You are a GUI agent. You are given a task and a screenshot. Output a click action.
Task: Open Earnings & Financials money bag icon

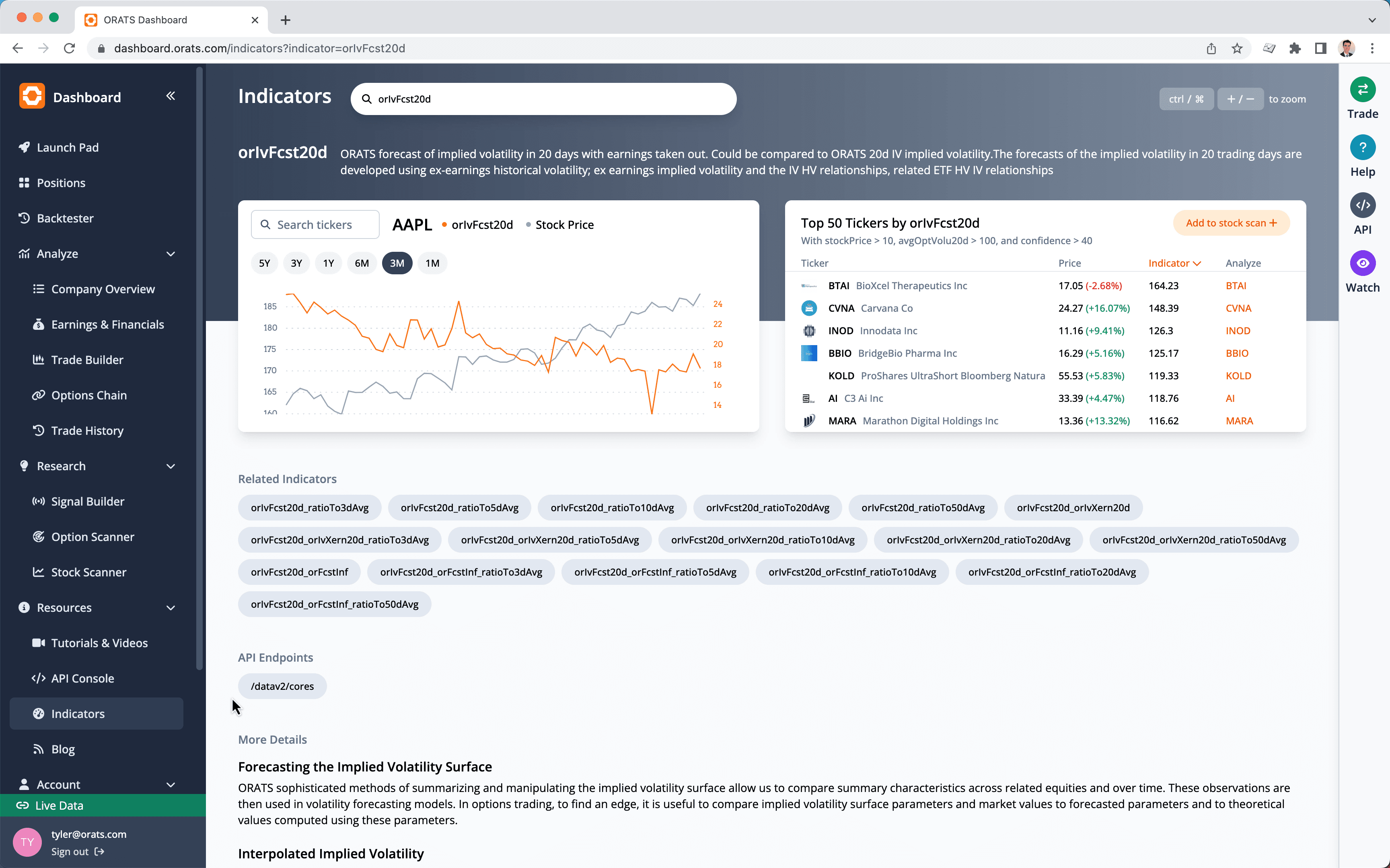tap(39, 324)
